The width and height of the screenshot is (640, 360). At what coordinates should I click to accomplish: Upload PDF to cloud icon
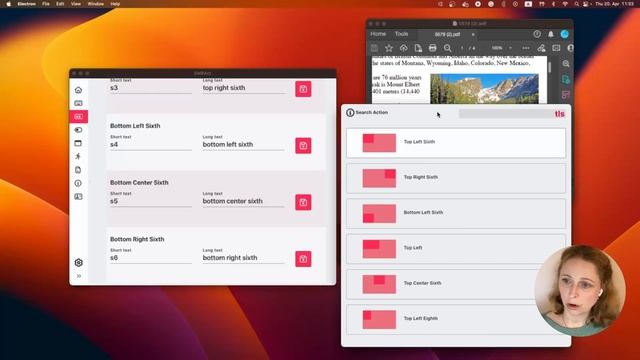coord(404,48)
